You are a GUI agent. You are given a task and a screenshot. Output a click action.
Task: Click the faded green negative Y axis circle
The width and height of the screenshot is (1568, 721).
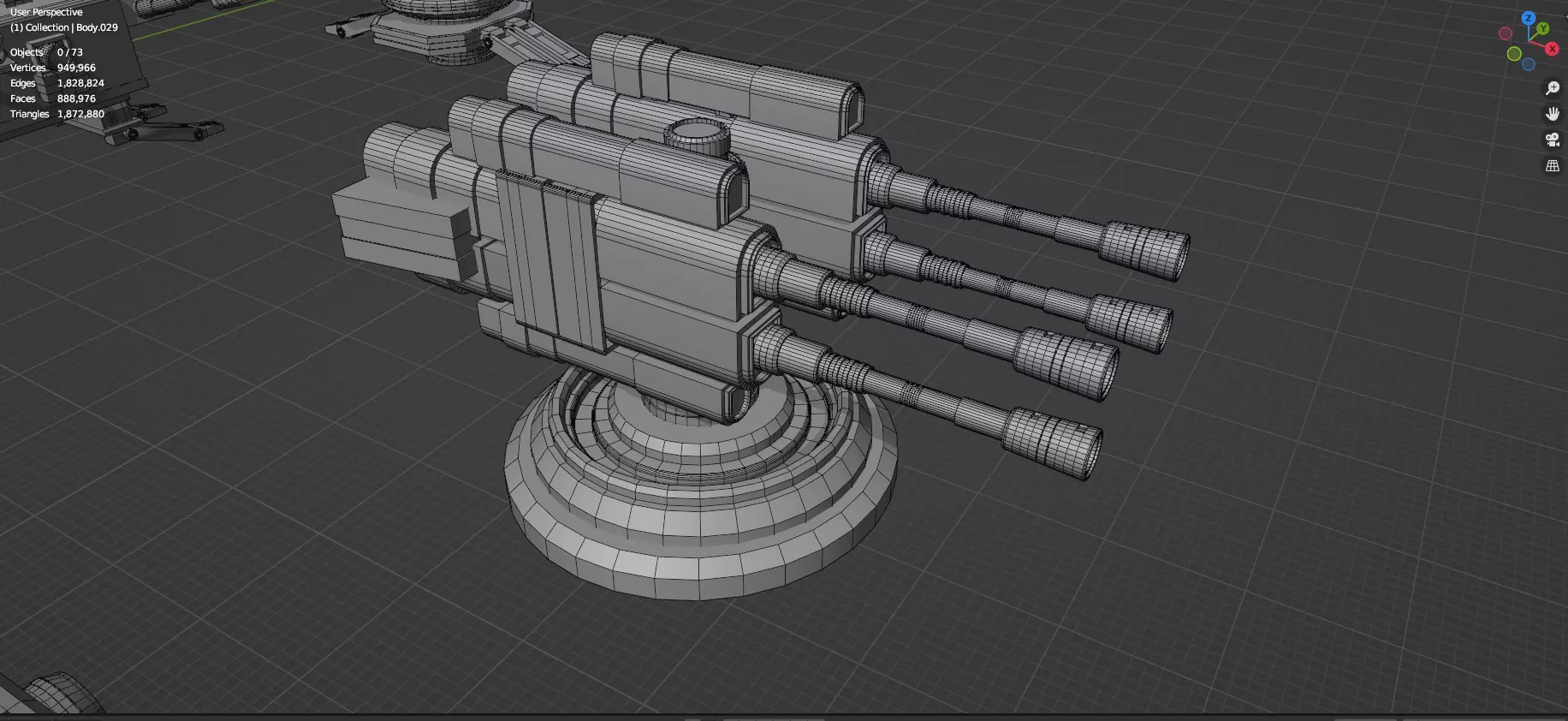(1514, 54)
